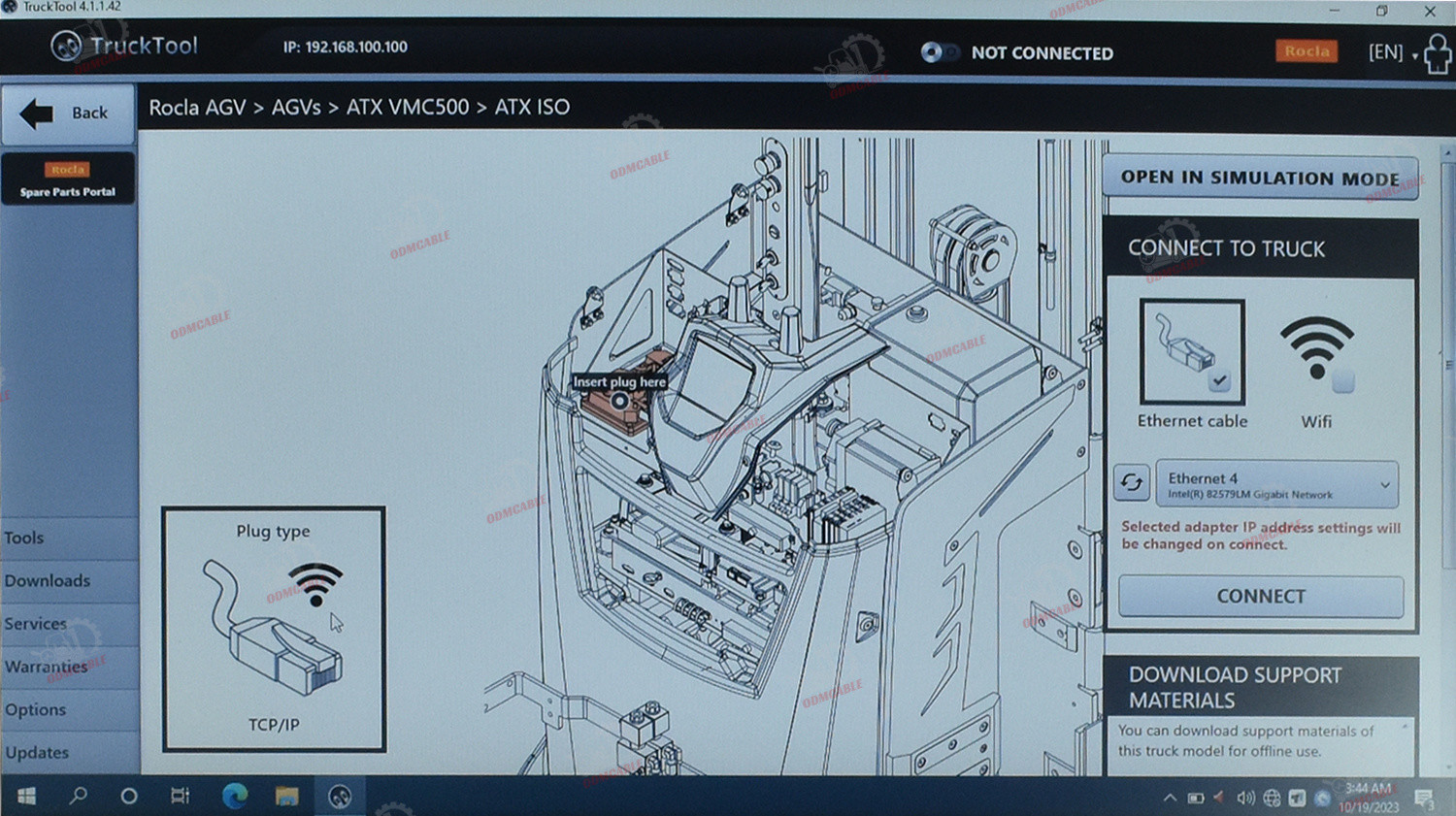Click the adapter IP address warning text
Image resolution: width=1456 pixels, height=816 pixels.
(x=1261, y=536)
